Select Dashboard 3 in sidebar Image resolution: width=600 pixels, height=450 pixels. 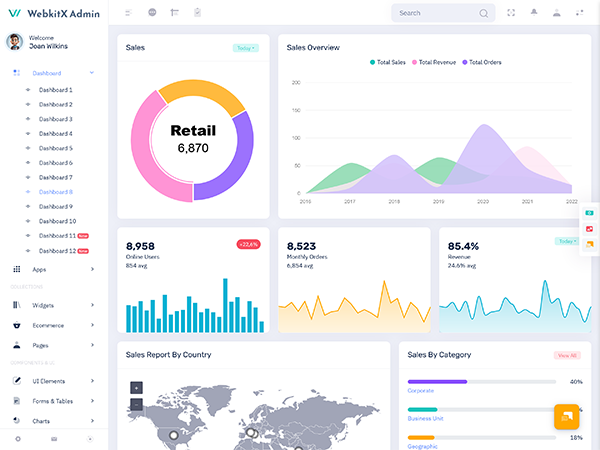(x=55, y=119)
